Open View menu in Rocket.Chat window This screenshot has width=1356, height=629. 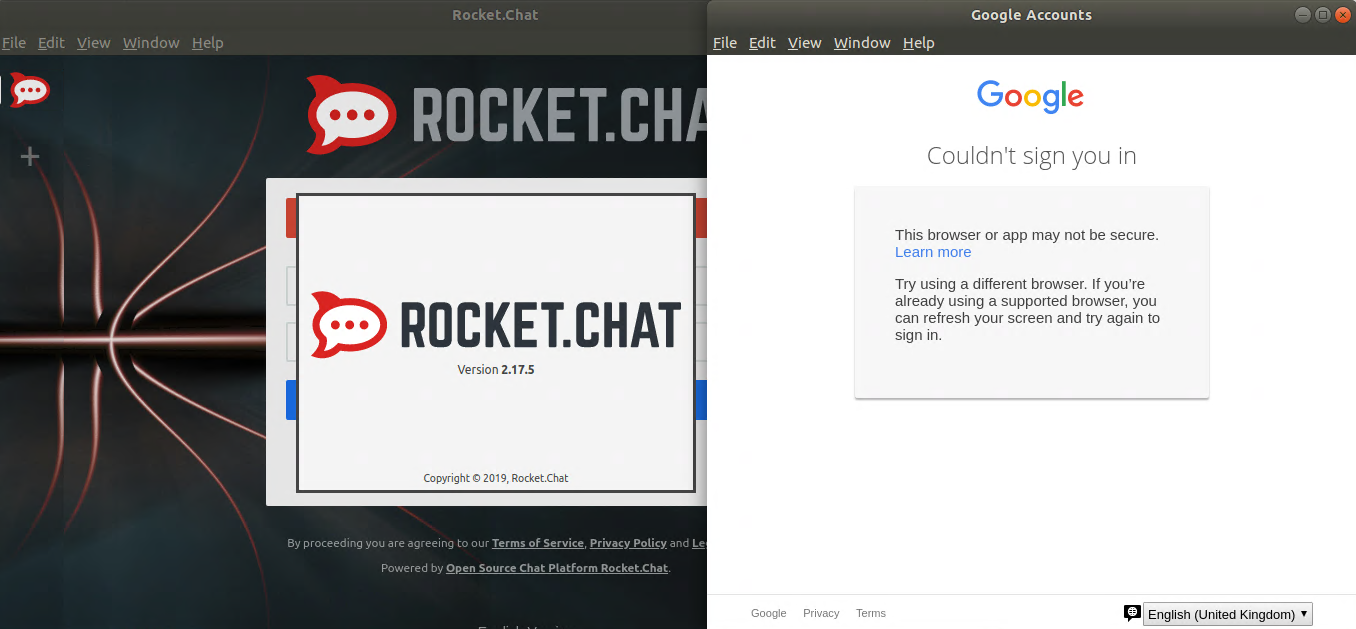pos(94,43)
